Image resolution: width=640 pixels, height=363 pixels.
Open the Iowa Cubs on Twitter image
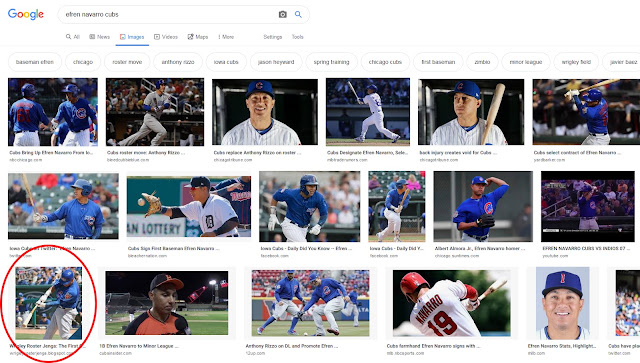[63, 206]
